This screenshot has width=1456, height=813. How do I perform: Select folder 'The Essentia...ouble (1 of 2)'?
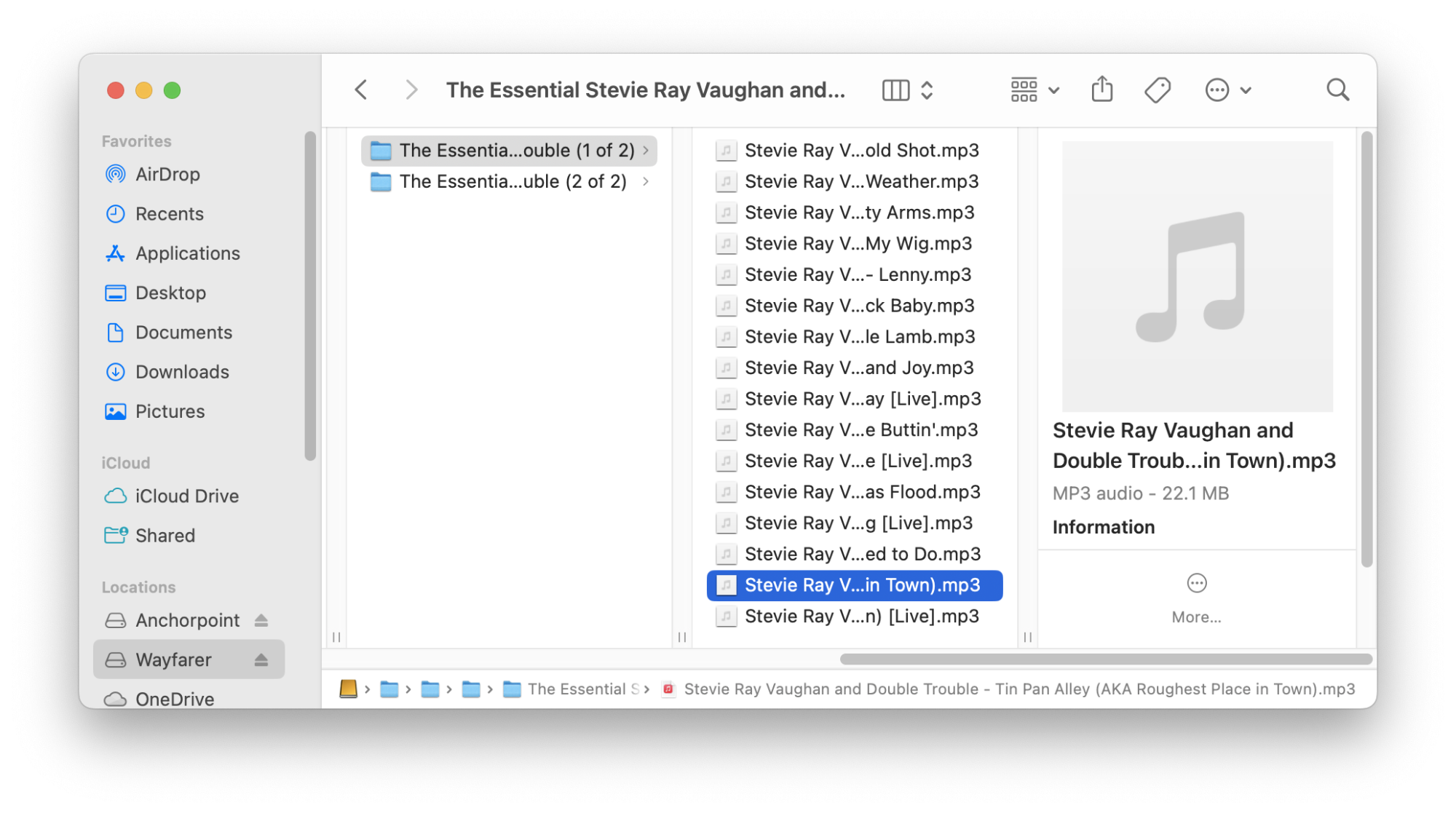[509, 150]
